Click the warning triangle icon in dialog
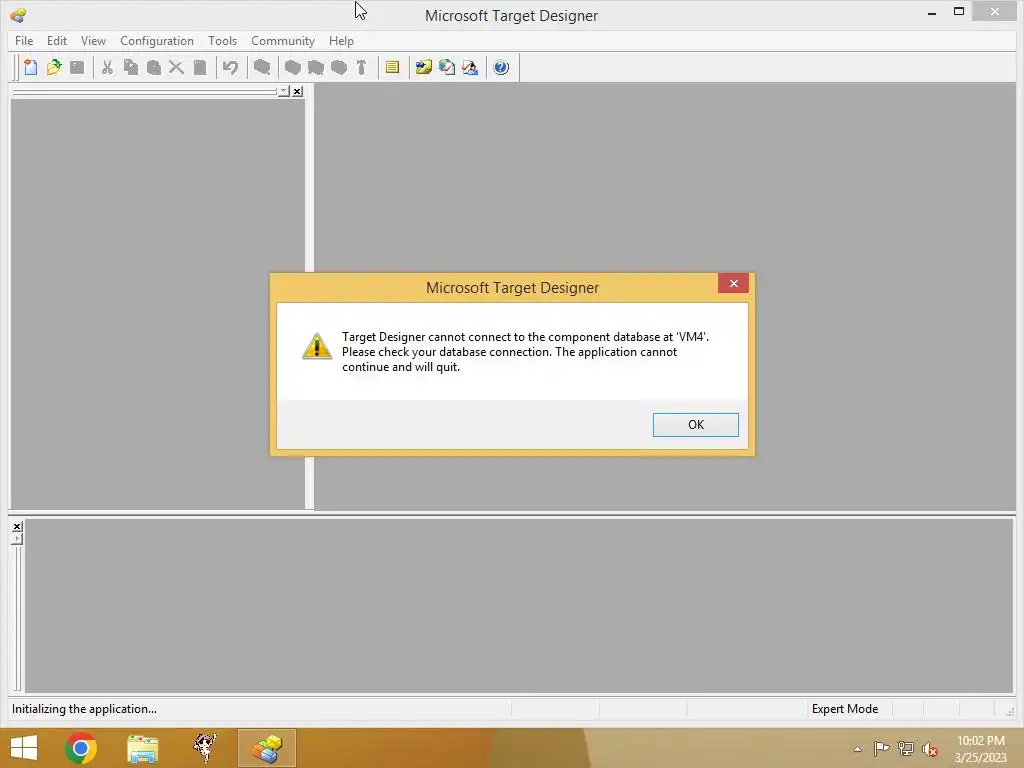The height and width of the screenshot is (768, 1024). tap(317, 346)
